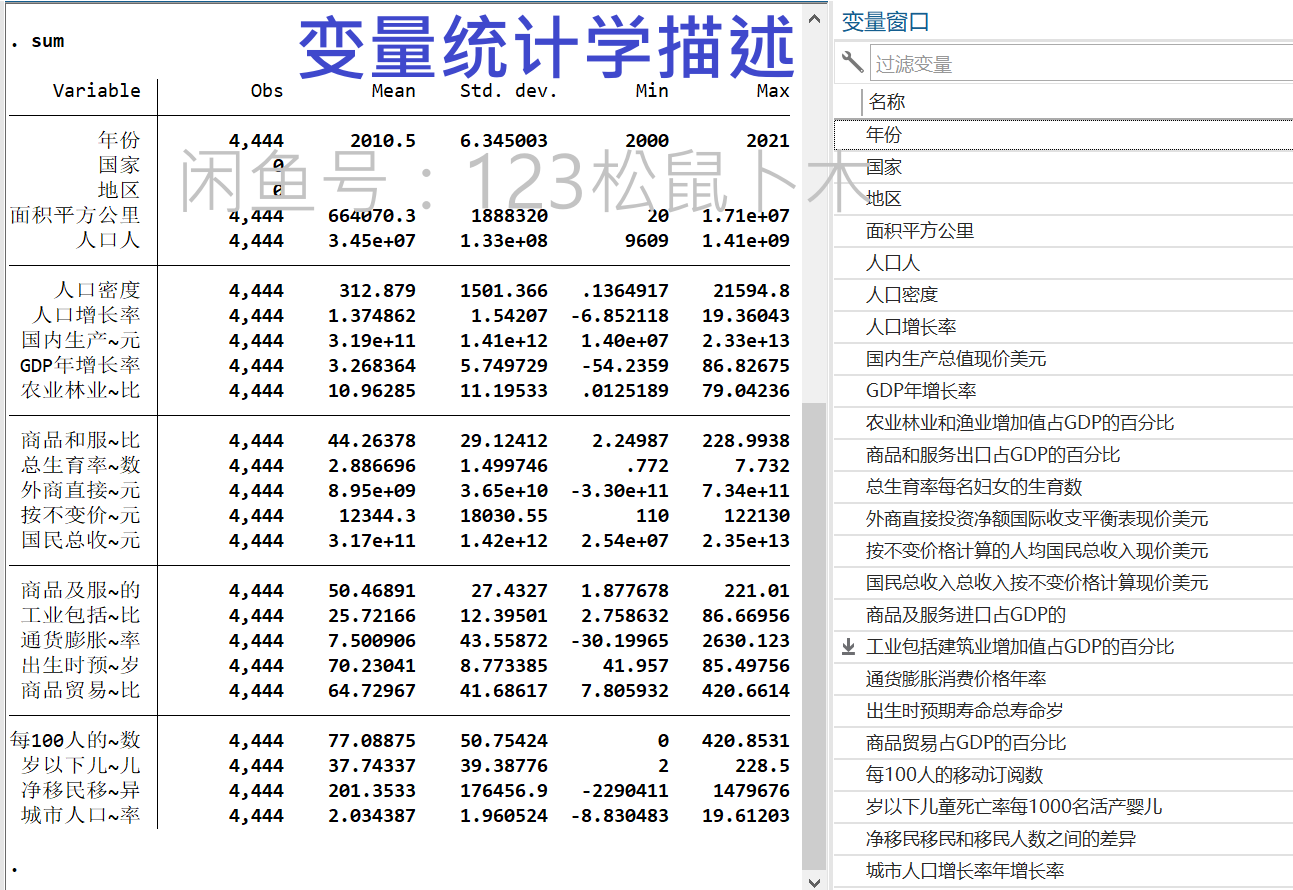Open the wrench filter options icon
This screenshot has height=890, width=1293.
tap(852, 63)
